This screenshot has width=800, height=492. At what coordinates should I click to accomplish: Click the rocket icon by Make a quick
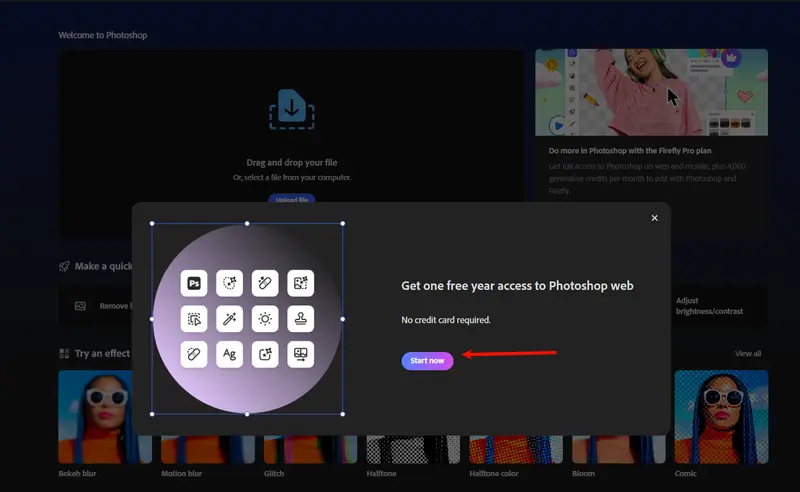[64, 266]
